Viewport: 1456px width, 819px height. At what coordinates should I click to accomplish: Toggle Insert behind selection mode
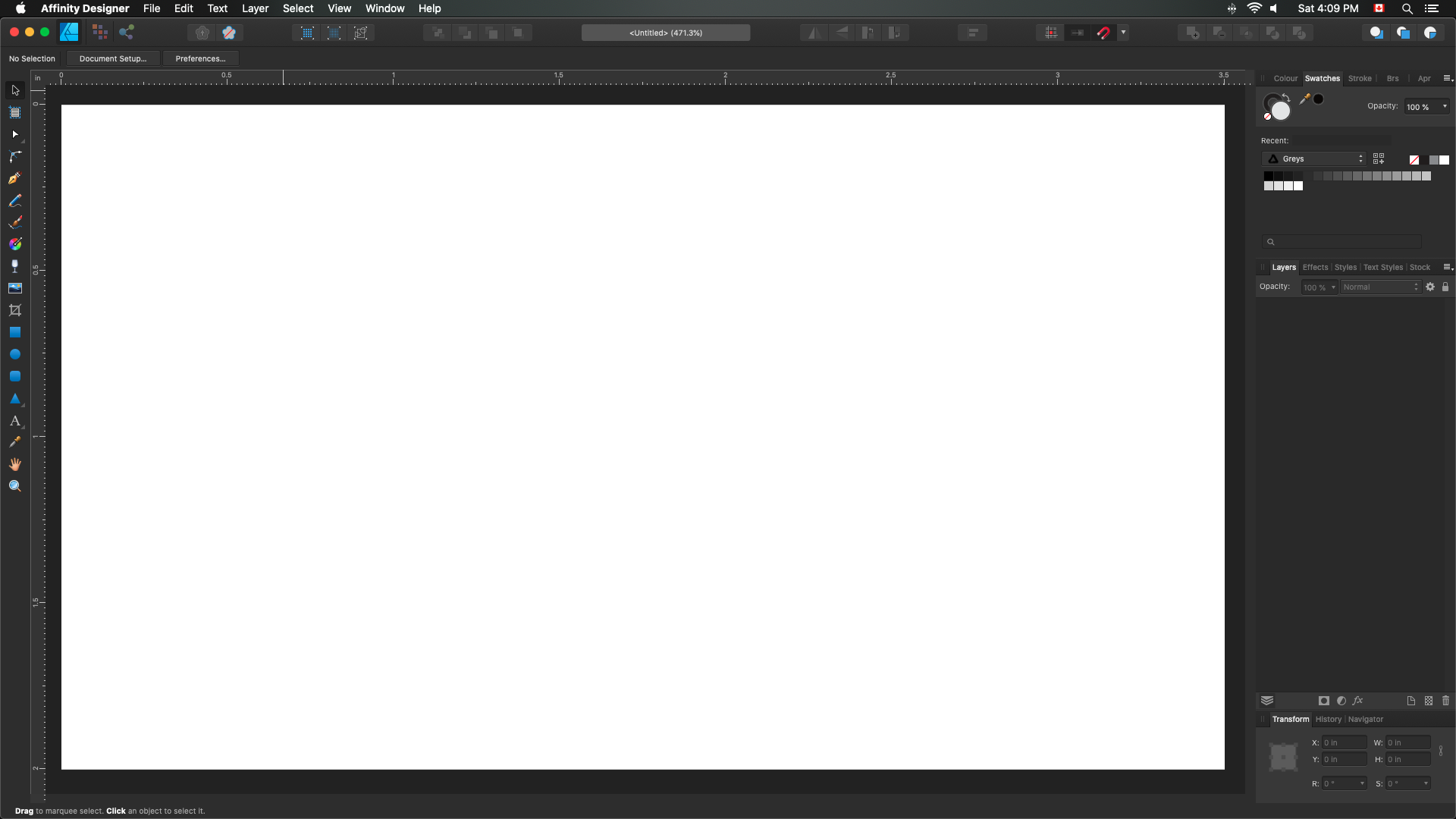point(1376,33)
